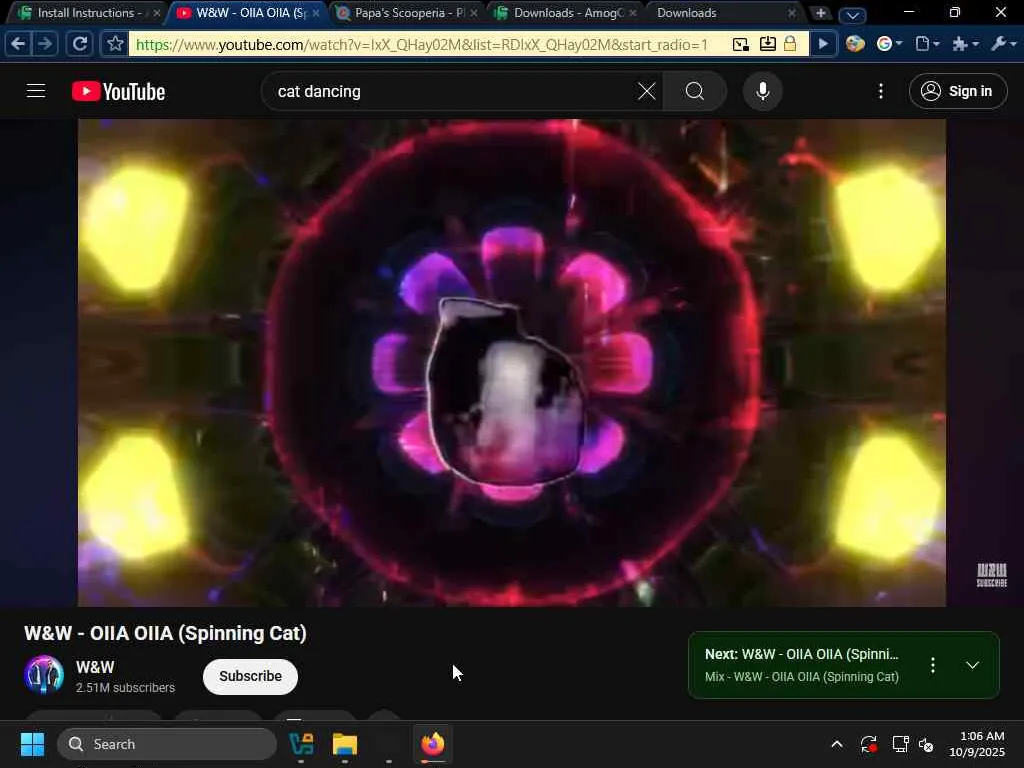Open the clock showing 1:06 AM
The image size is (1024, 768).
tap(977, 744)
